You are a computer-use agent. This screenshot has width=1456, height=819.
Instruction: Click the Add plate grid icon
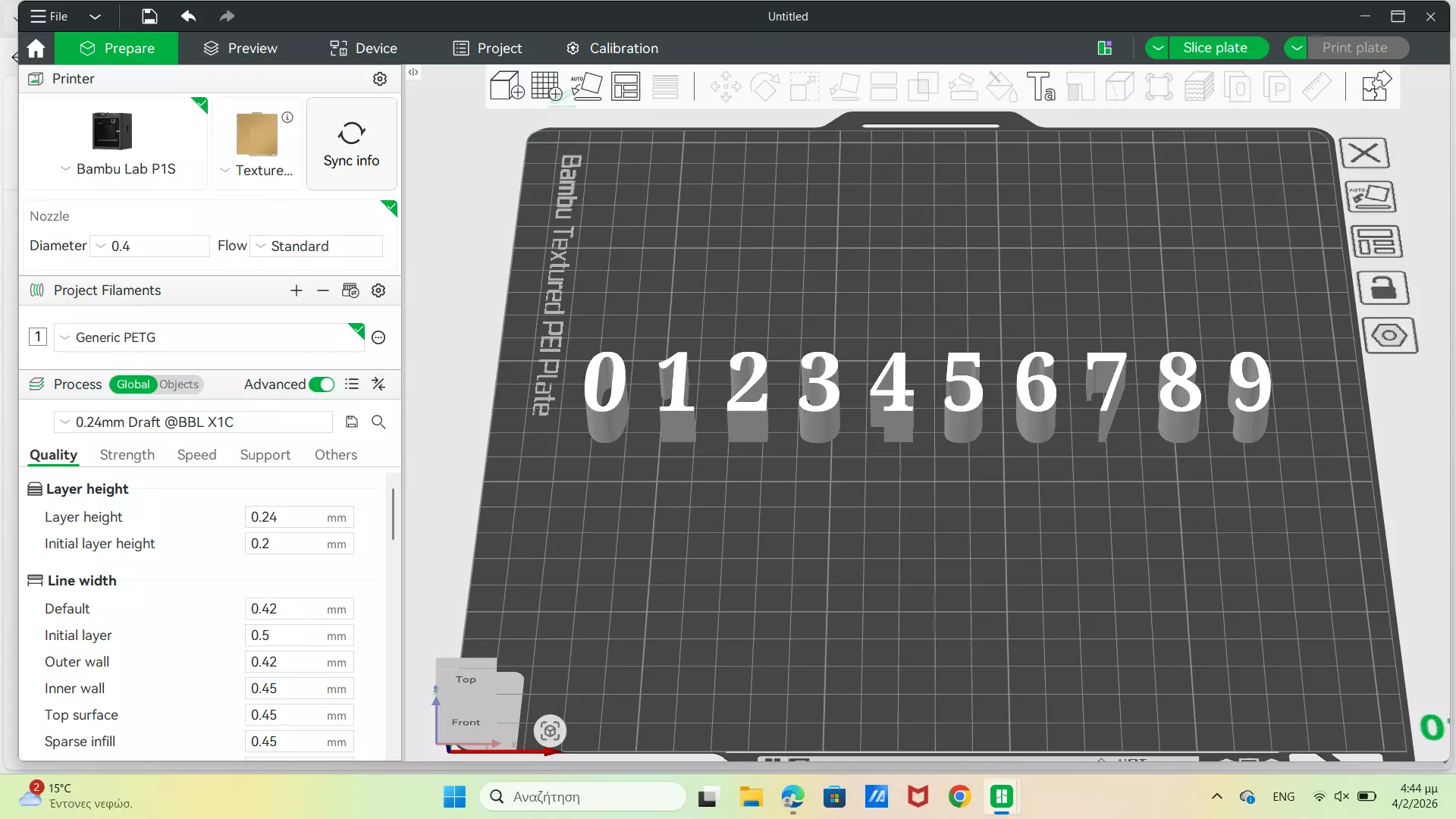(x=547, y=86)
